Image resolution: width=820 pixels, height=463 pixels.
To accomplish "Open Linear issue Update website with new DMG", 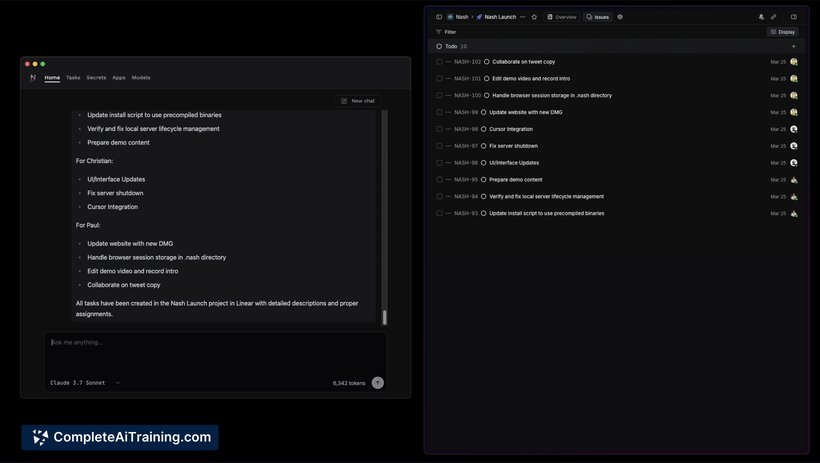I will (x=526, y=112).
